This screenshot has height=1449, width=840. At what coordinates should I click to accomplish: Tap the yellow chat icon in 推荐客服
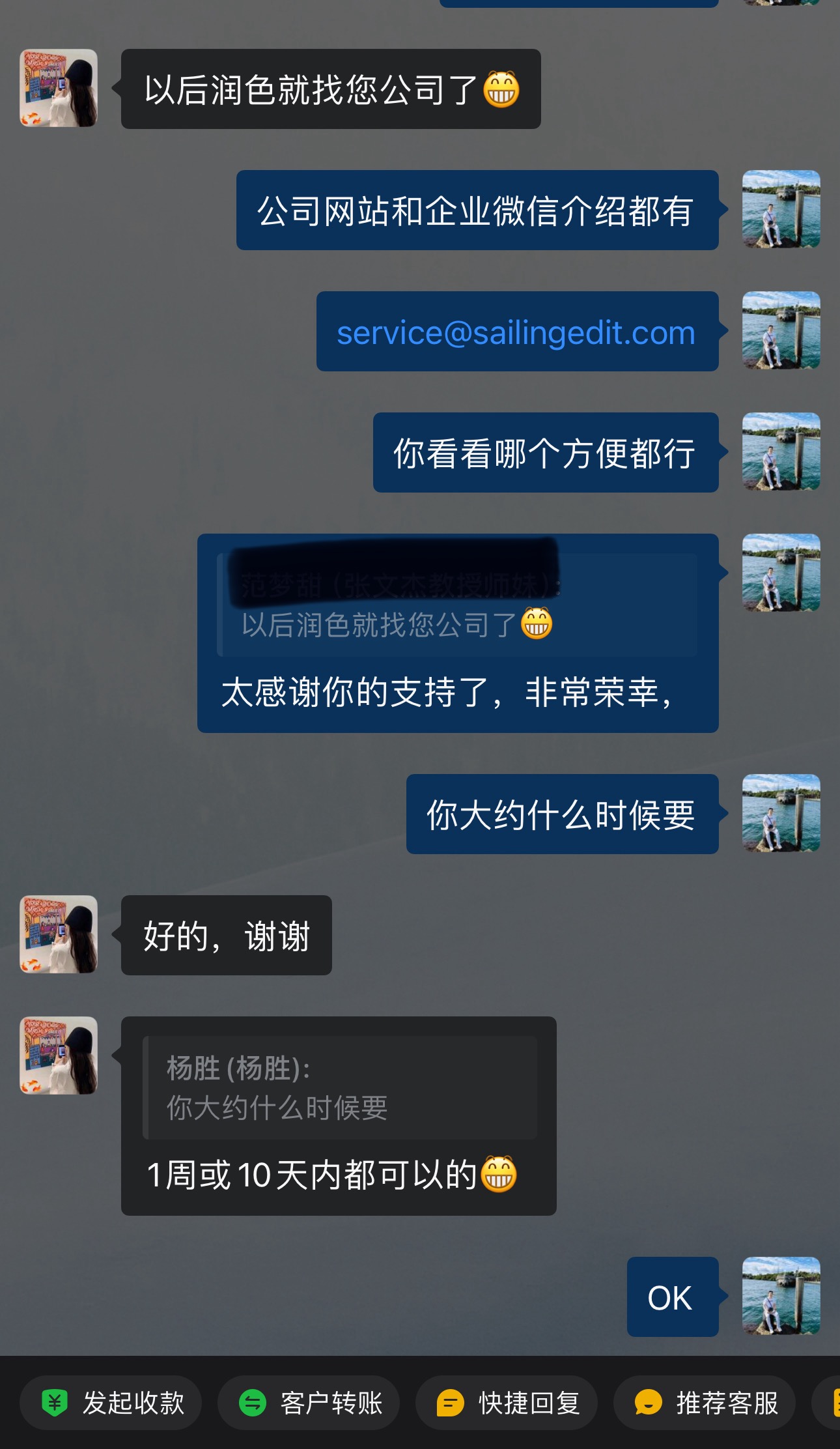[649, 1403]
